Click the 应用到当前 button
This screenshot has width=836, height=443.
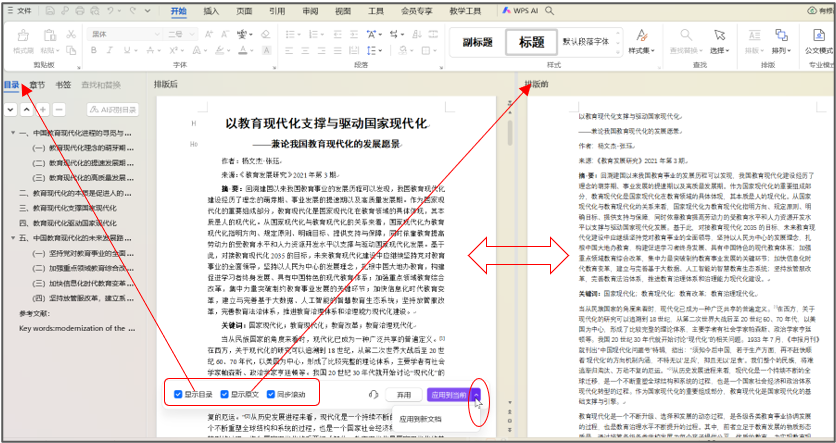click(448, 395)
